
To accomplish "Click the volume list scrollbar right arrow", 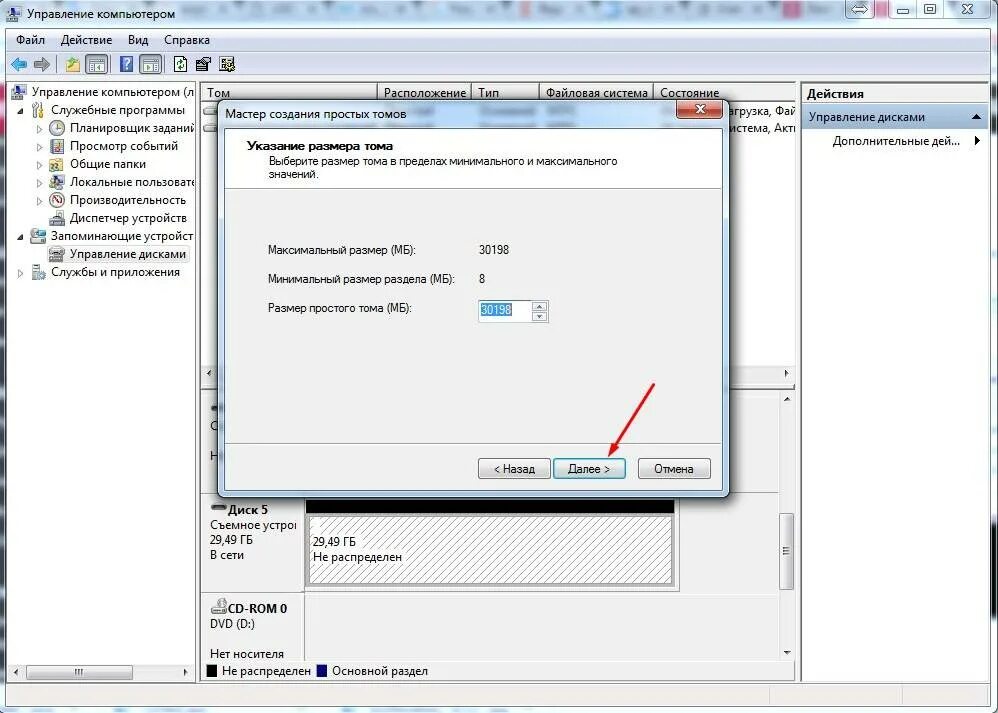I will [x=787, y=373].
